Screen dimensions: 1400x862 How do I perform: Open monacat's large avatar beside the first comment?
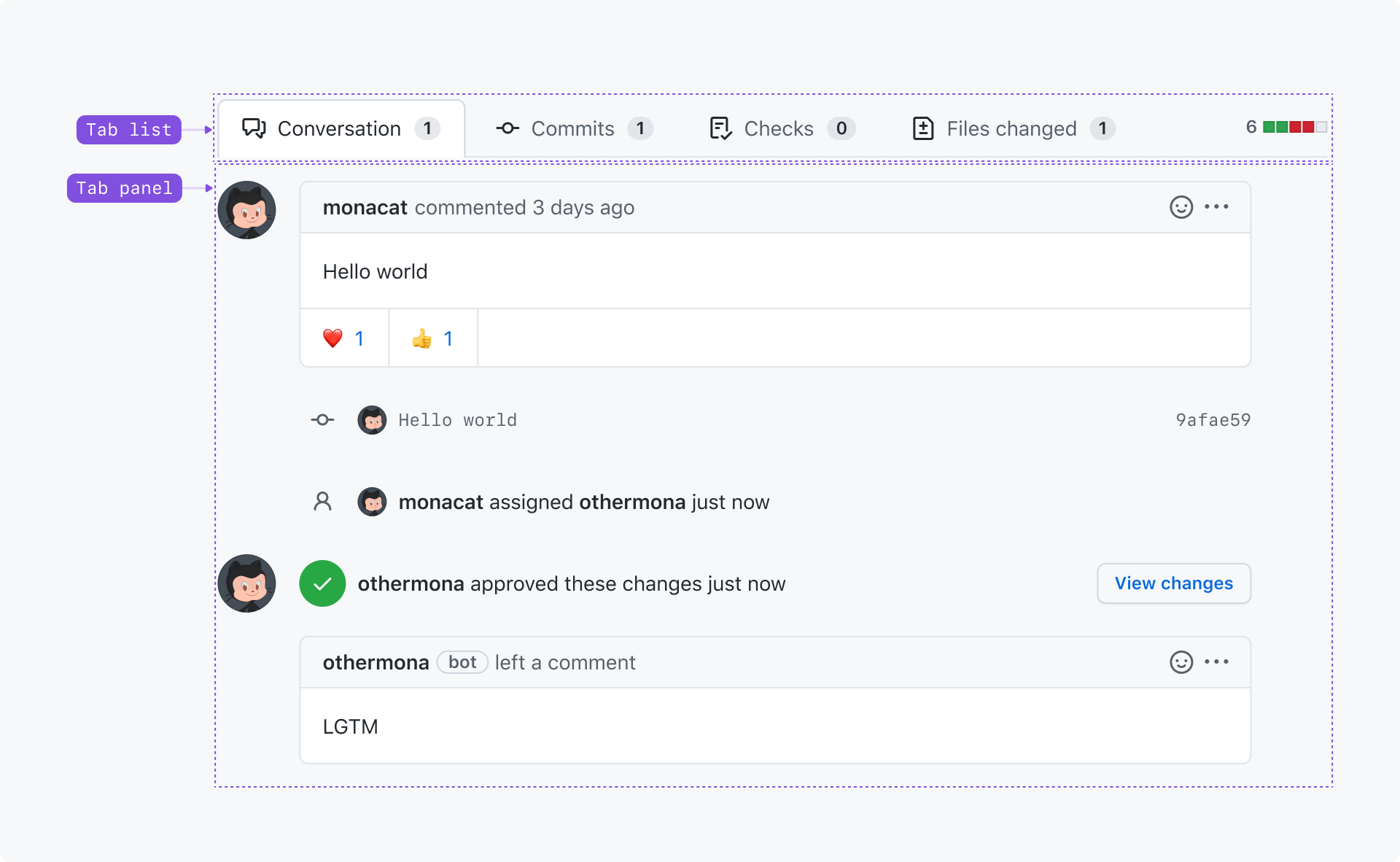246,210
